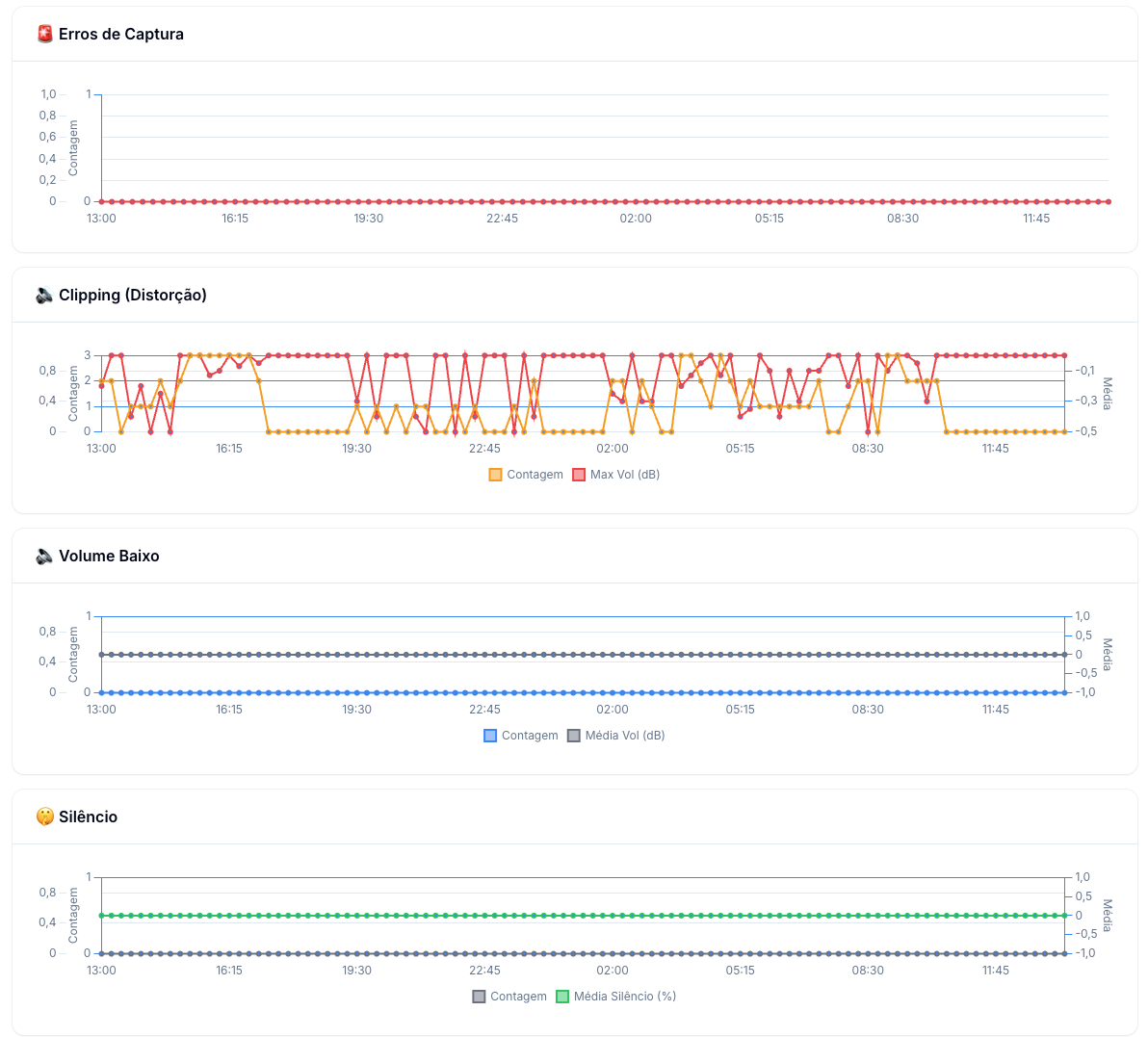Click the Erros de Captura heading

pyautogui.click(x=121, y=35)
